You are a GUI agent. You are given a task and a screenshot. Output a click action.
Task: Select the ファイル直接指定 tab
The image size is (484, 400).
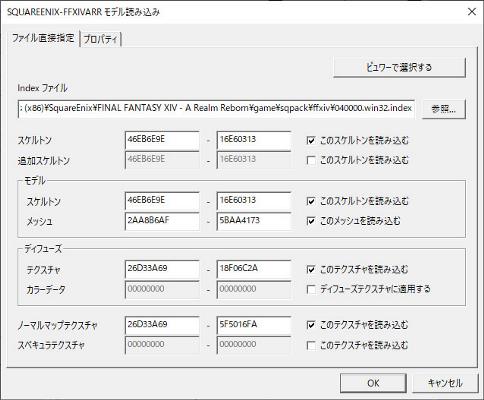[x=43, y=38]
